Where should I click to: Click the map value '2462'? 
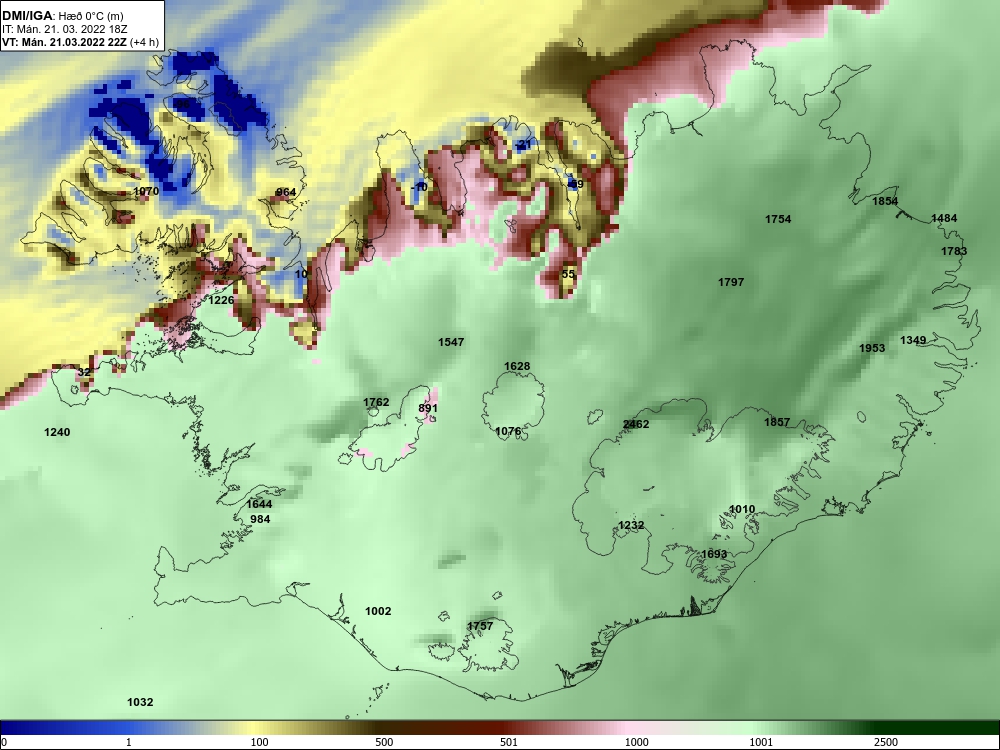tap(636, 424)
